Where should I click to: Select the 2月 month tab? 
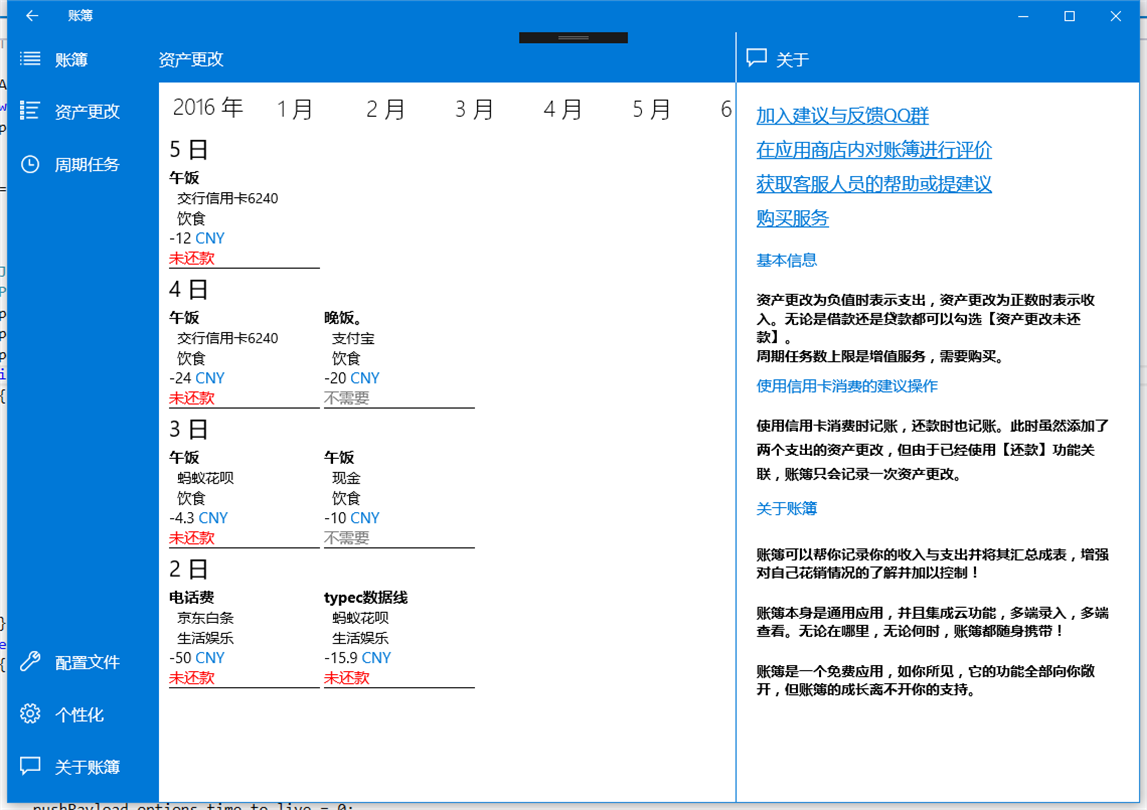click(x=386, y=109)
